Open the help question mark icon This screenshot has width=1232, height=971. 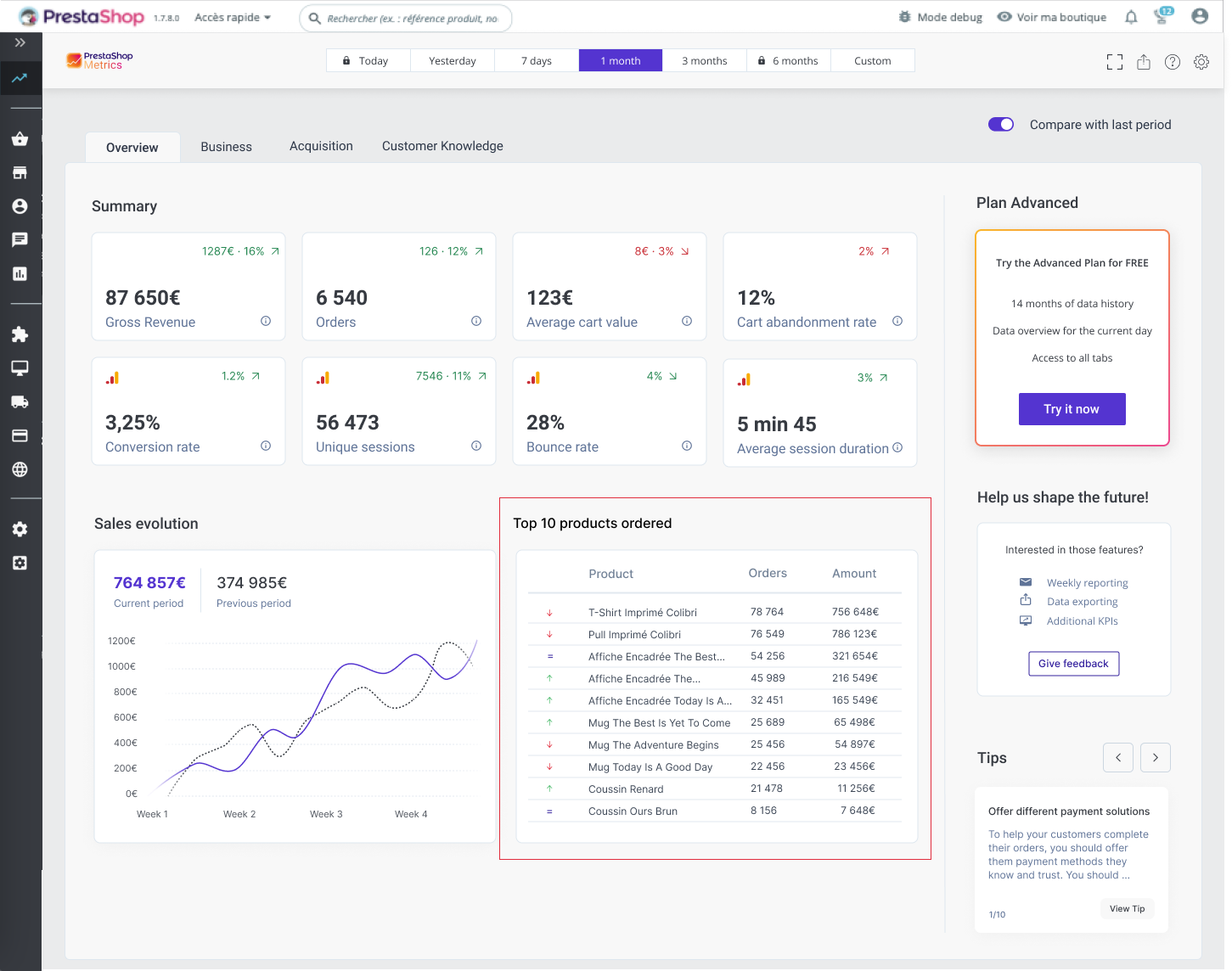(x=1173, y=62)
